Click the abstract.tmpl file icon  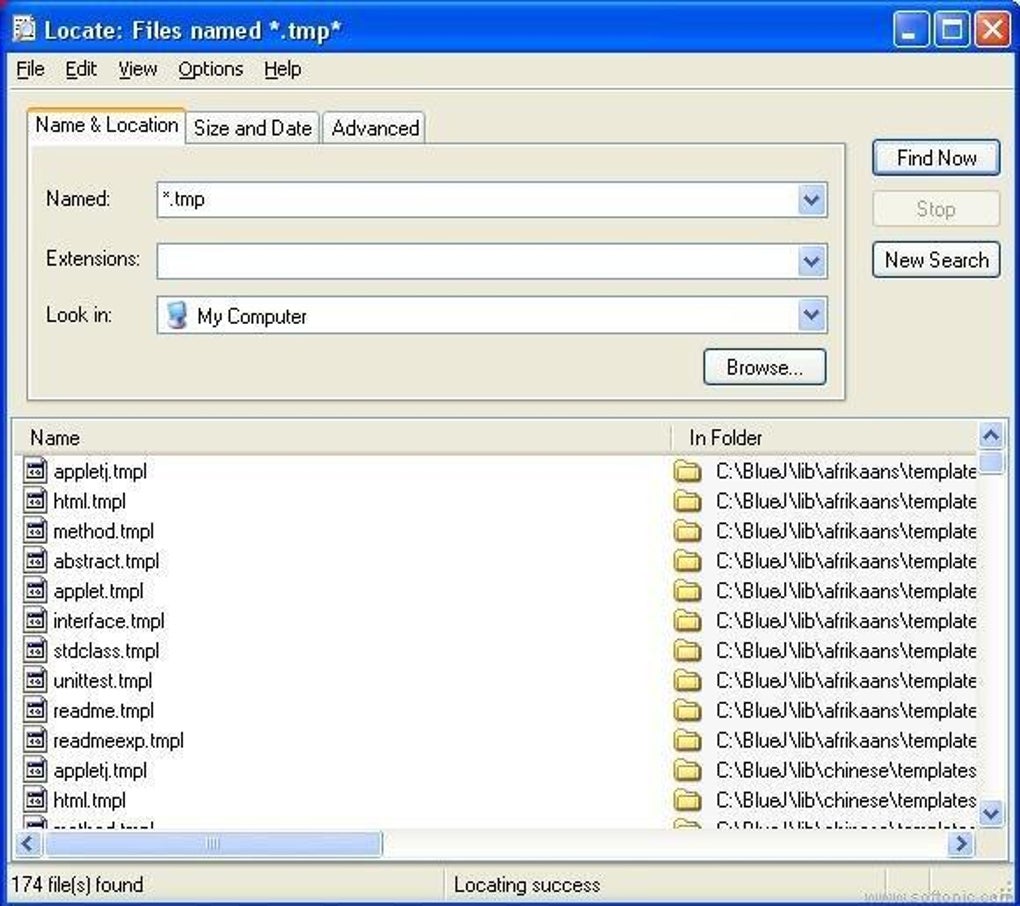tap(35, 560)
